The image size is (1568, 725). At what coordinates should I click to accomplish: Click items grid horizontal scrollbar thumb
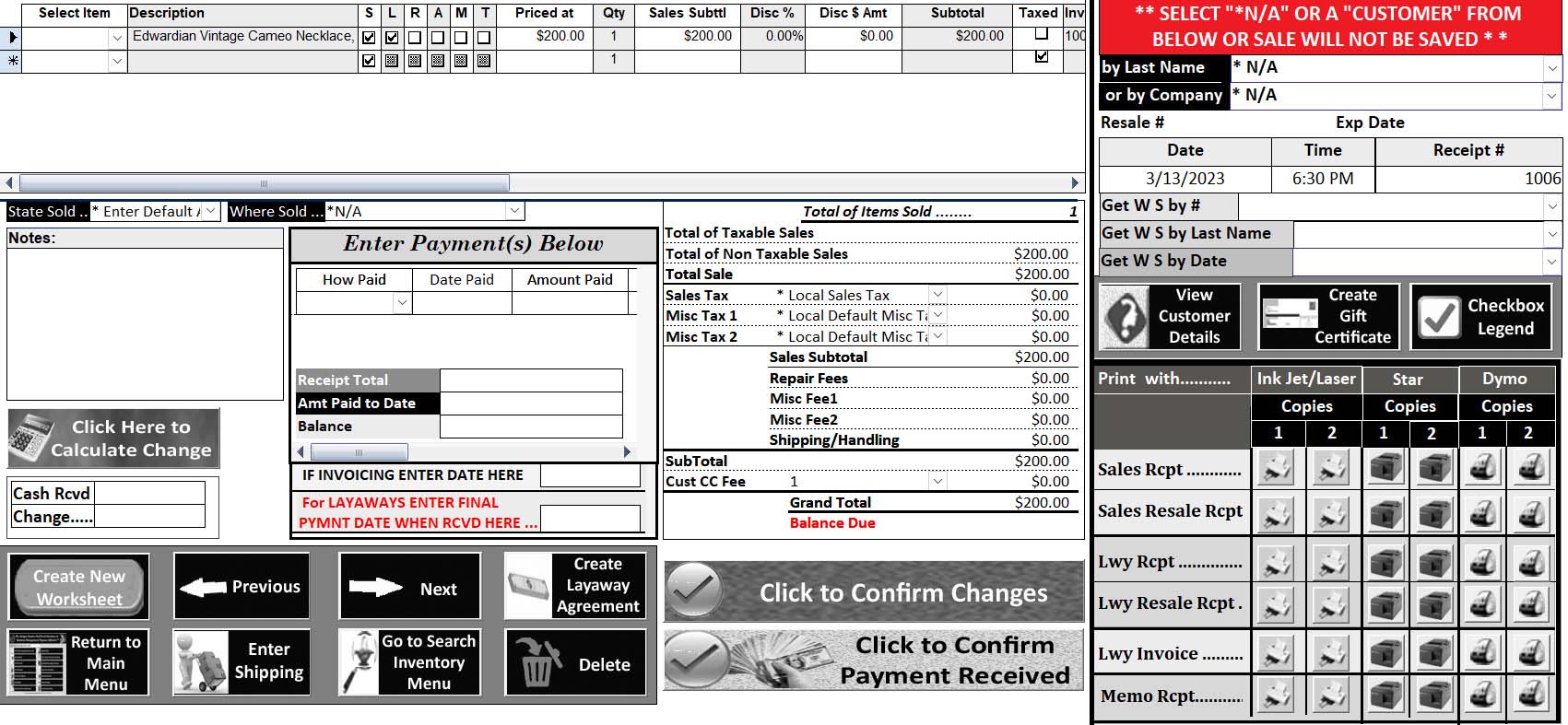coord(264,182)
